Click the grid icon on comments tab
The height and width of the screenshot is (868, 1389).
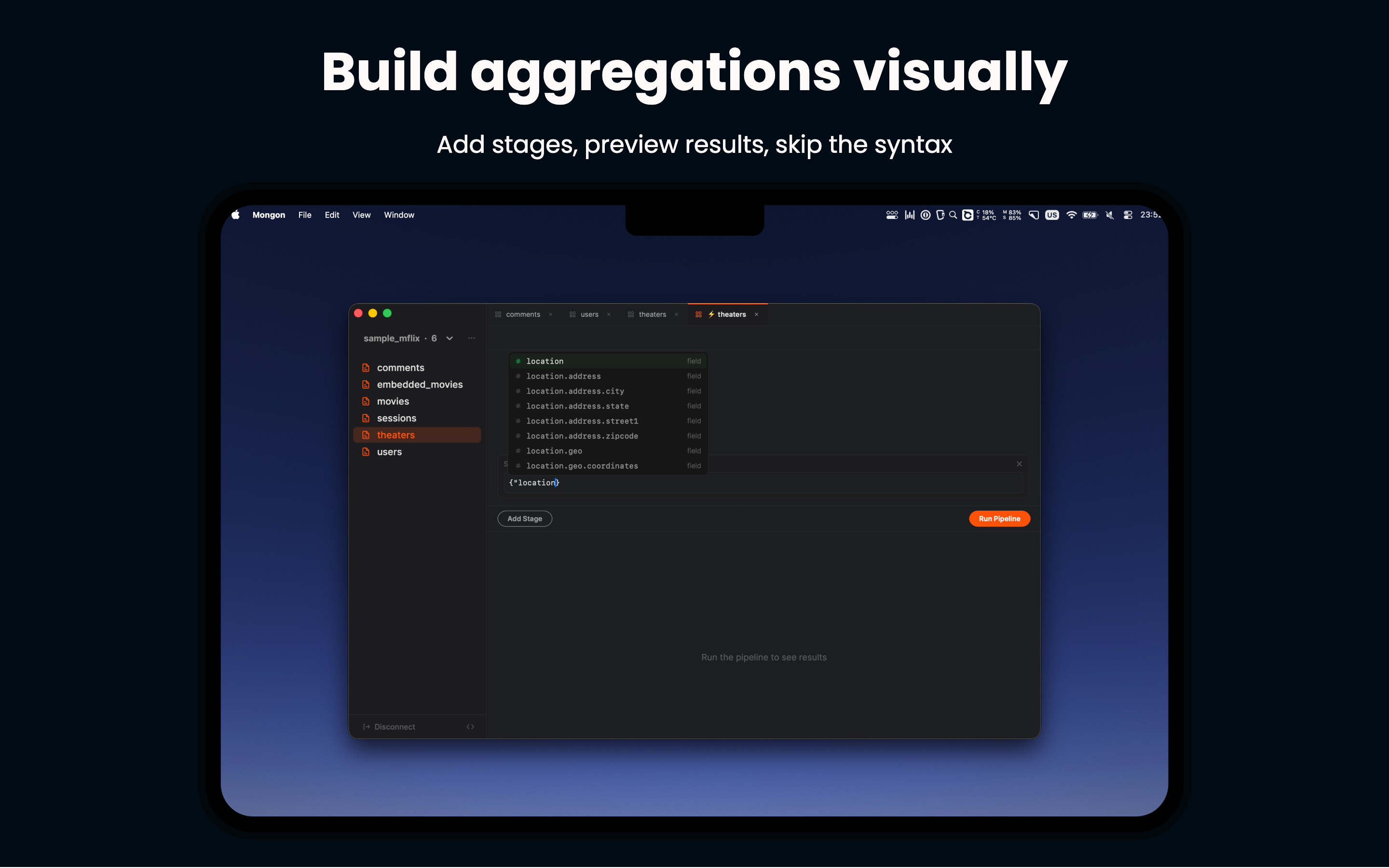click(x=498, y=314)
